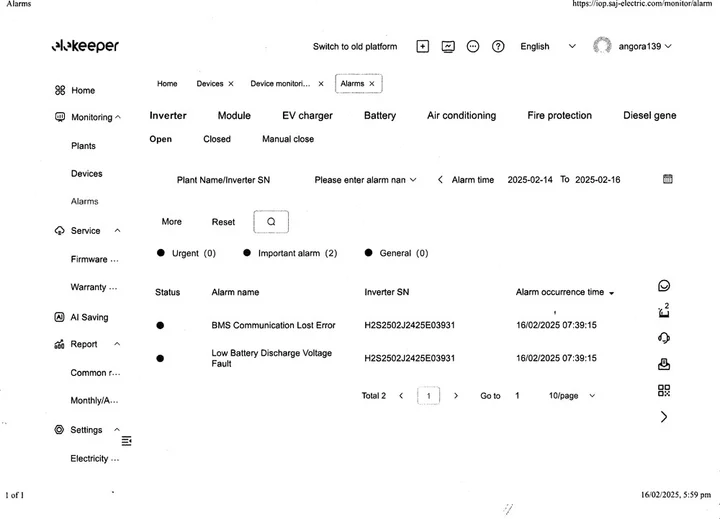Viewport: 720px width, 519px height.
Task: Click the Reset button
Action: pyautogui.click(x=223, y=222)
